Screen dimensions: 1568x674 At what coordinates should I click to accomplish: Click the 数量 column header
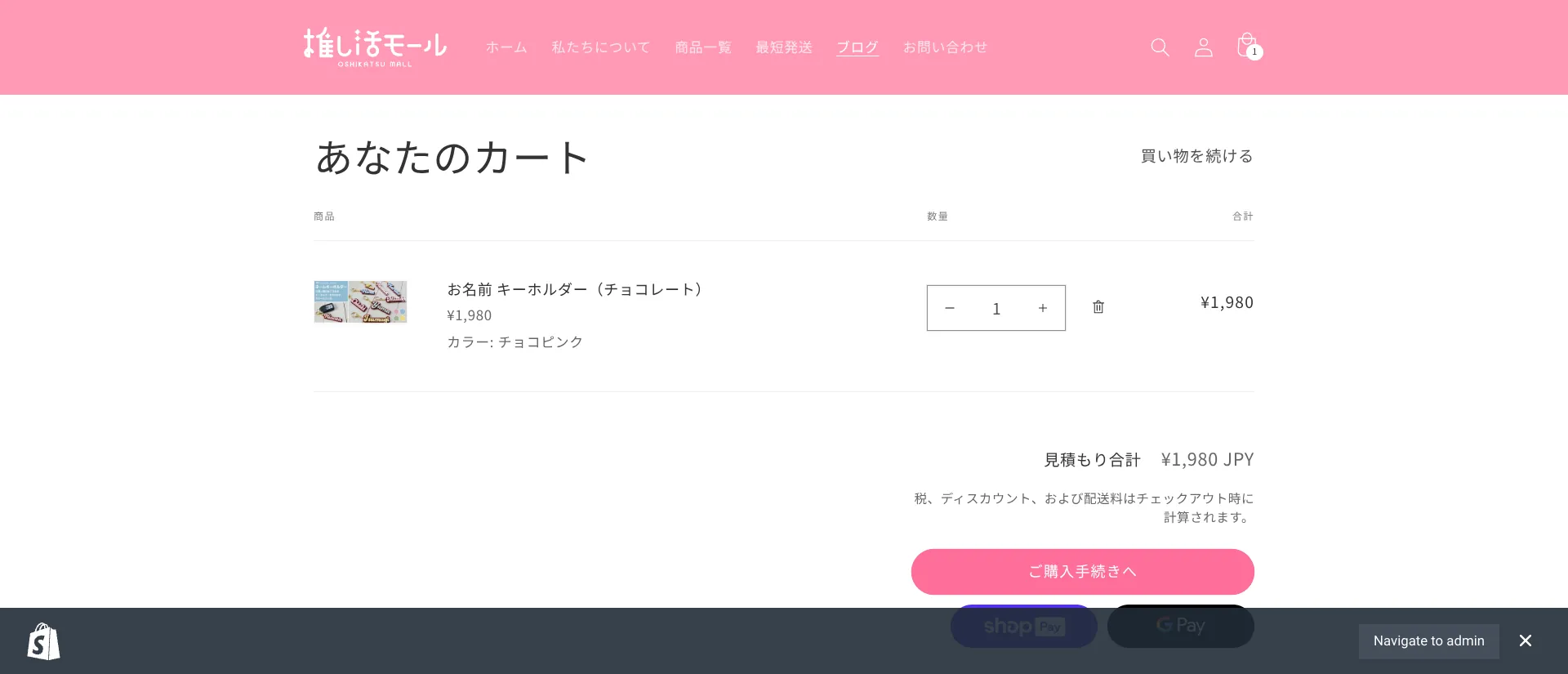[938, 216]
